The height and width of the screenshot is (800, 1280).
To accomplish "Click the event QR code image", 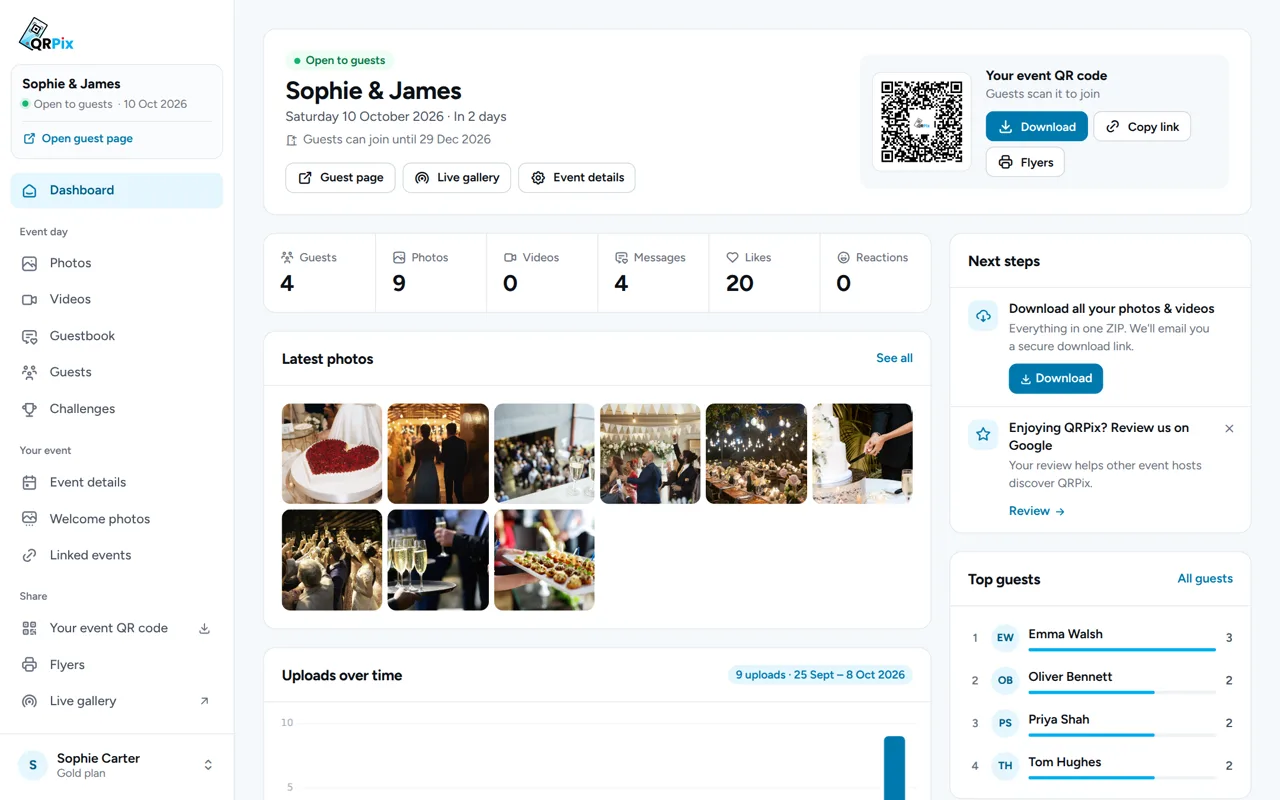I will 921,122.
